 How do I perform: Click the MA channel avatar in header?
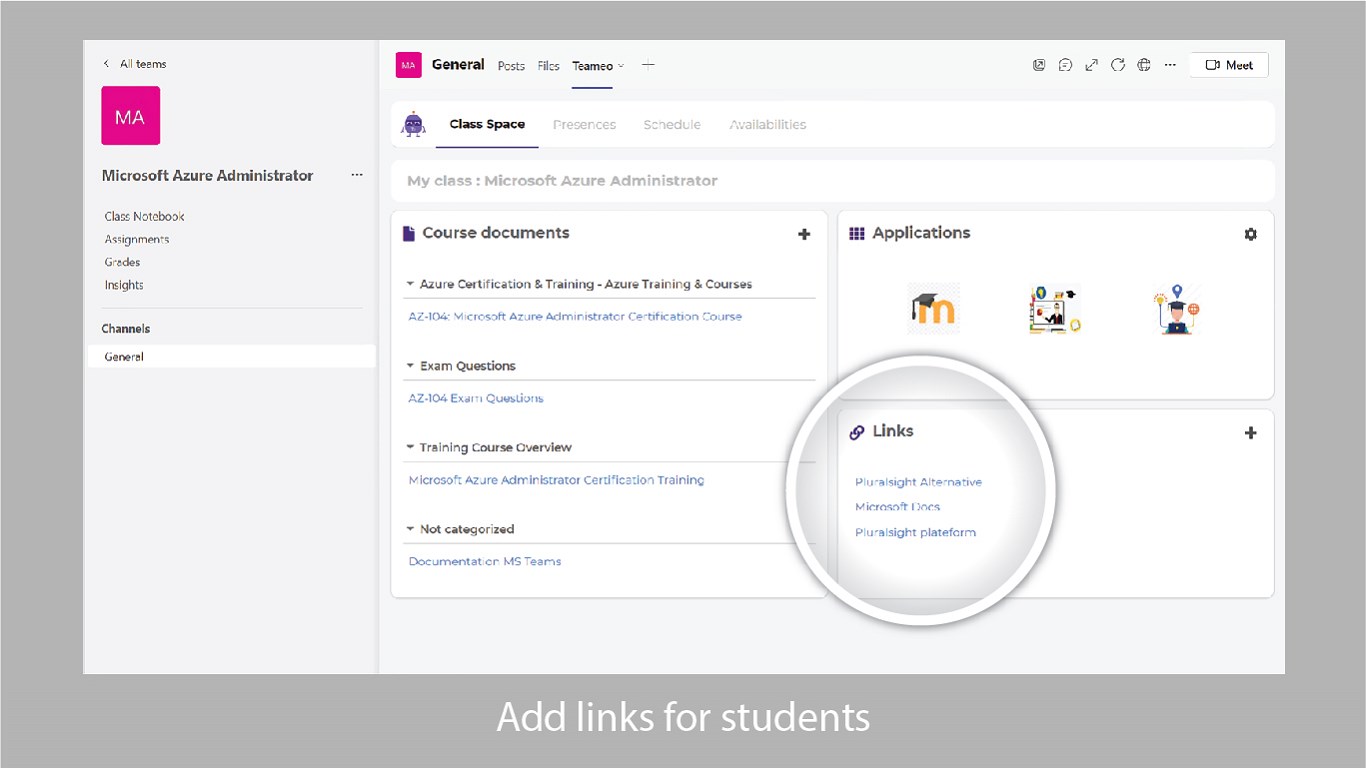coord(408,65)
